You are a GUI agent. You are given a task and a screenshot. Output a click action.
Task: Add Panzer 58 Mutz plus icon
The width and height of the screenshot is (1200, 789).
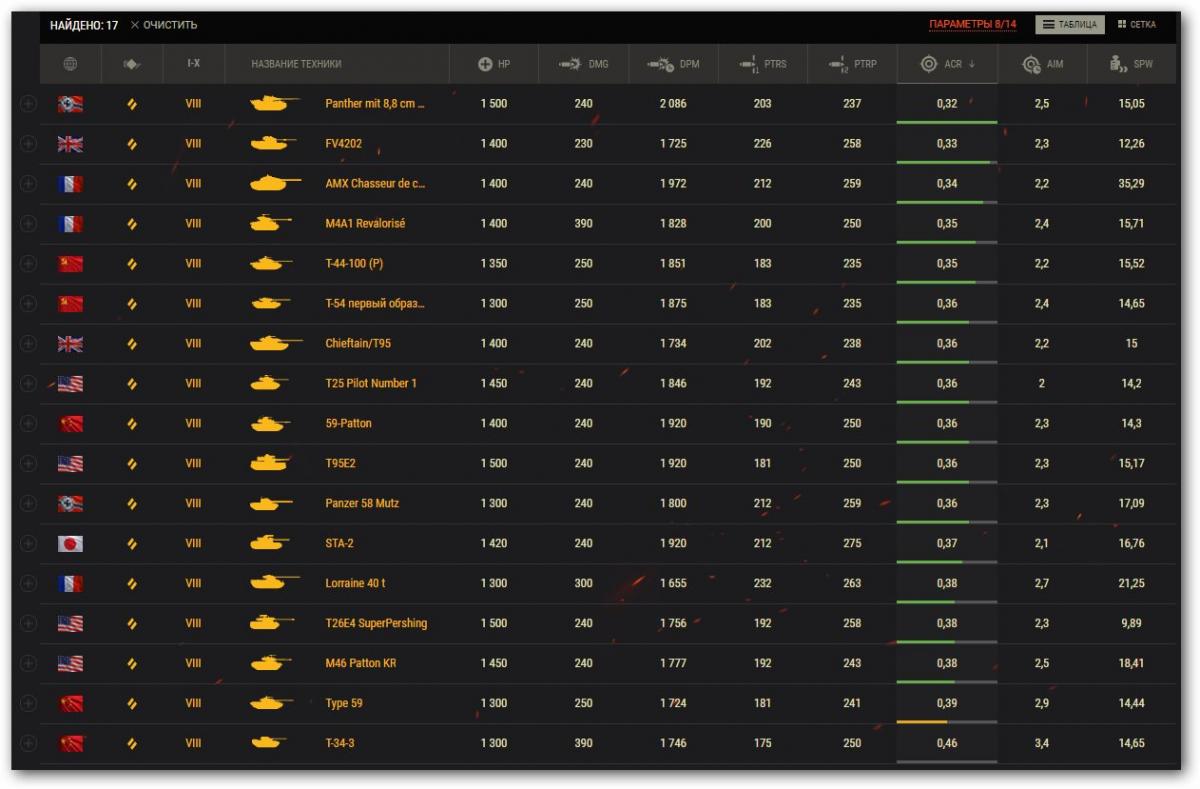coord(28,504)
